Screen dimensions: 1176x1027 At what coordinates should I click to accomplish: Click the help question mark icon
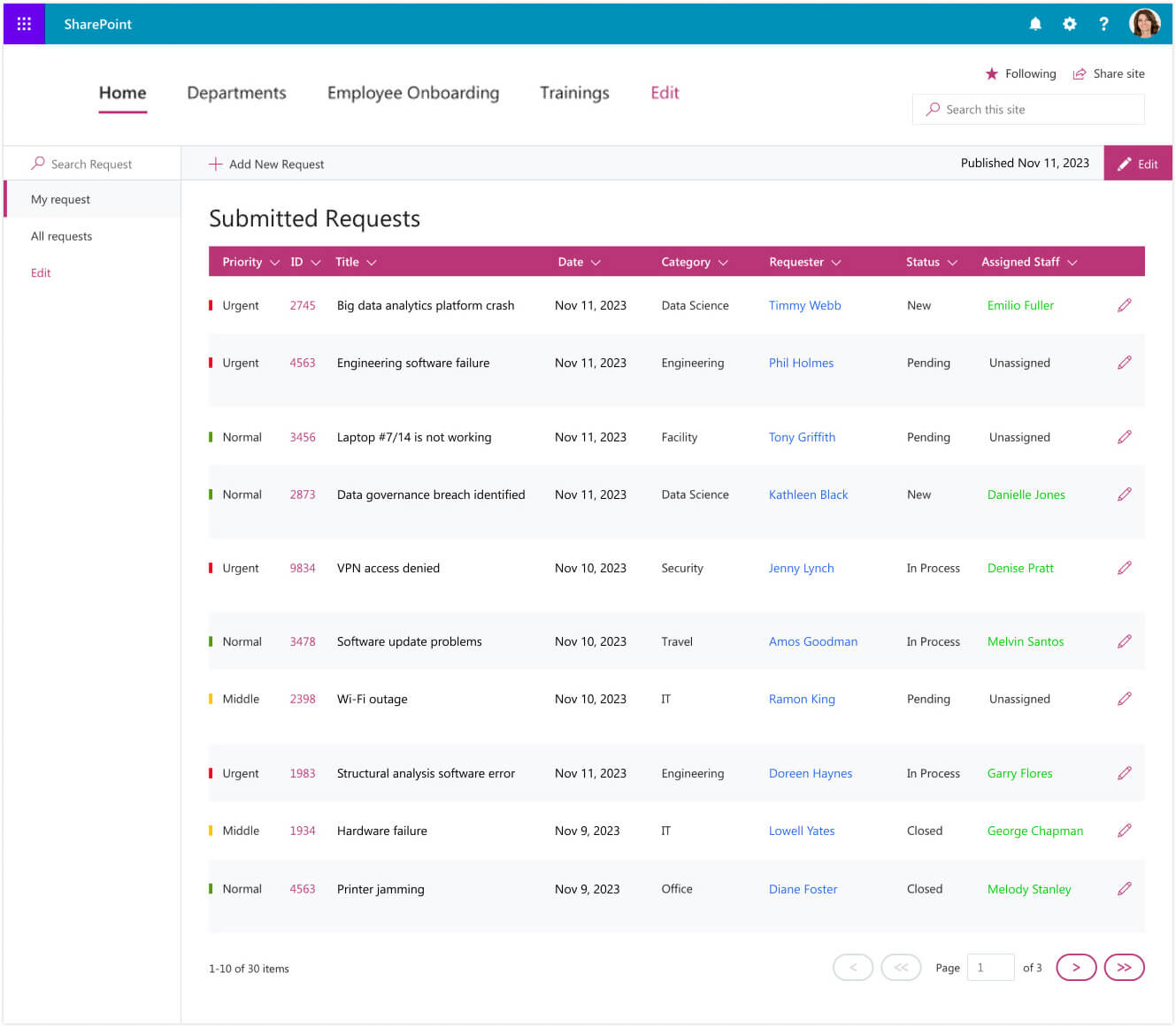pyautogui.click(x=1103, y=24)
